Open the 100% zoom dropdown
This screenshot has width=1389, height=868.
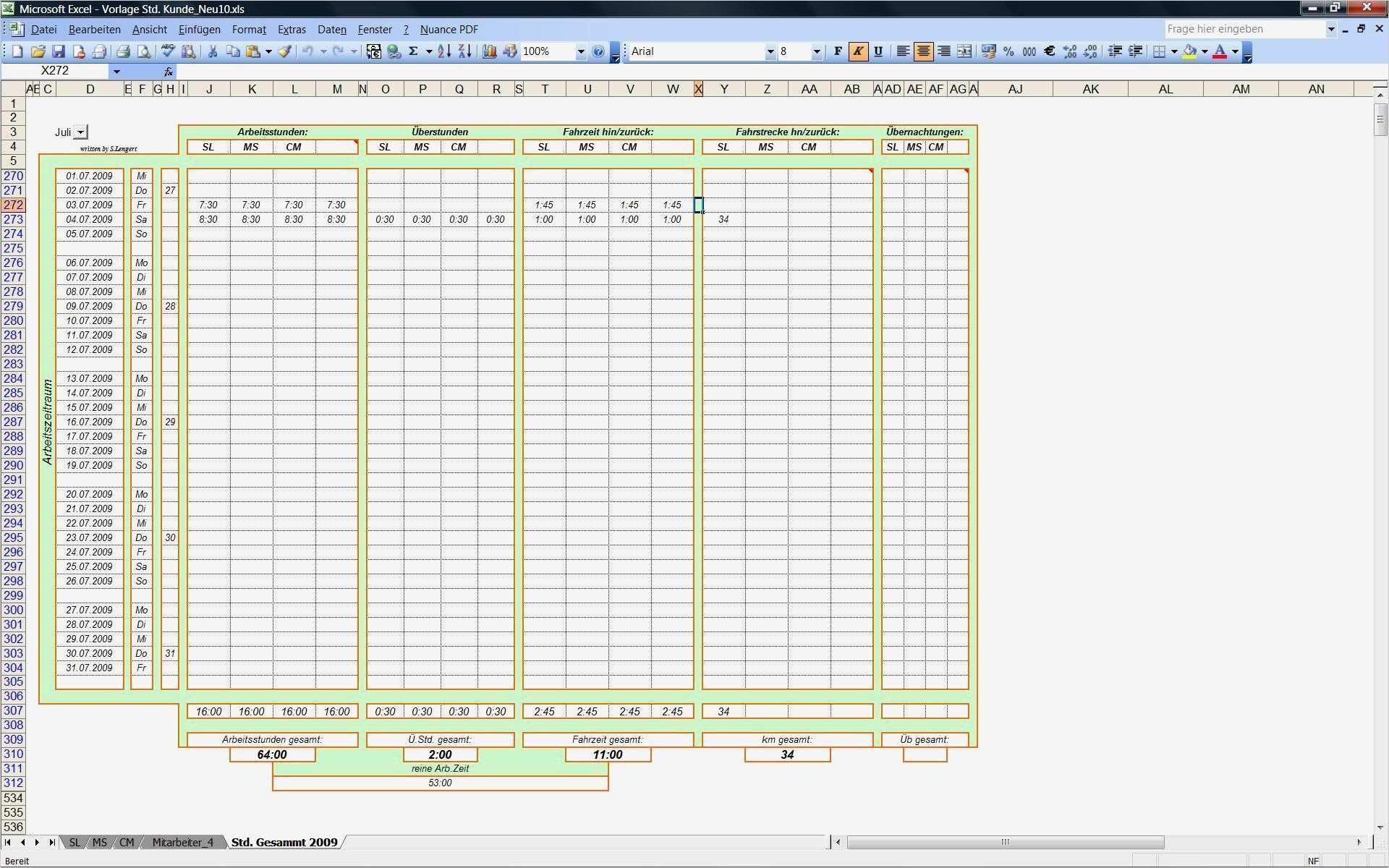(x=580, y=51)
